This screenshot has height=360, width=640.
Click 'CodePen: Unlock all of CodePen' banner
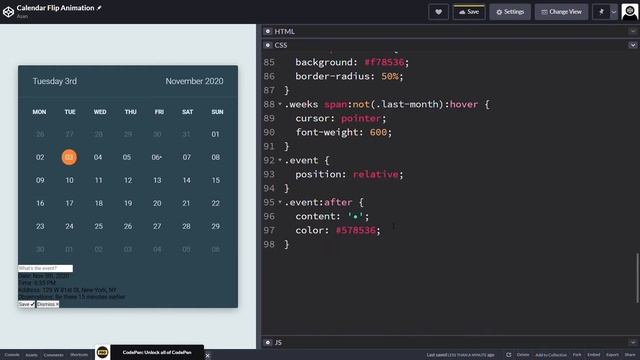[157, 352]
